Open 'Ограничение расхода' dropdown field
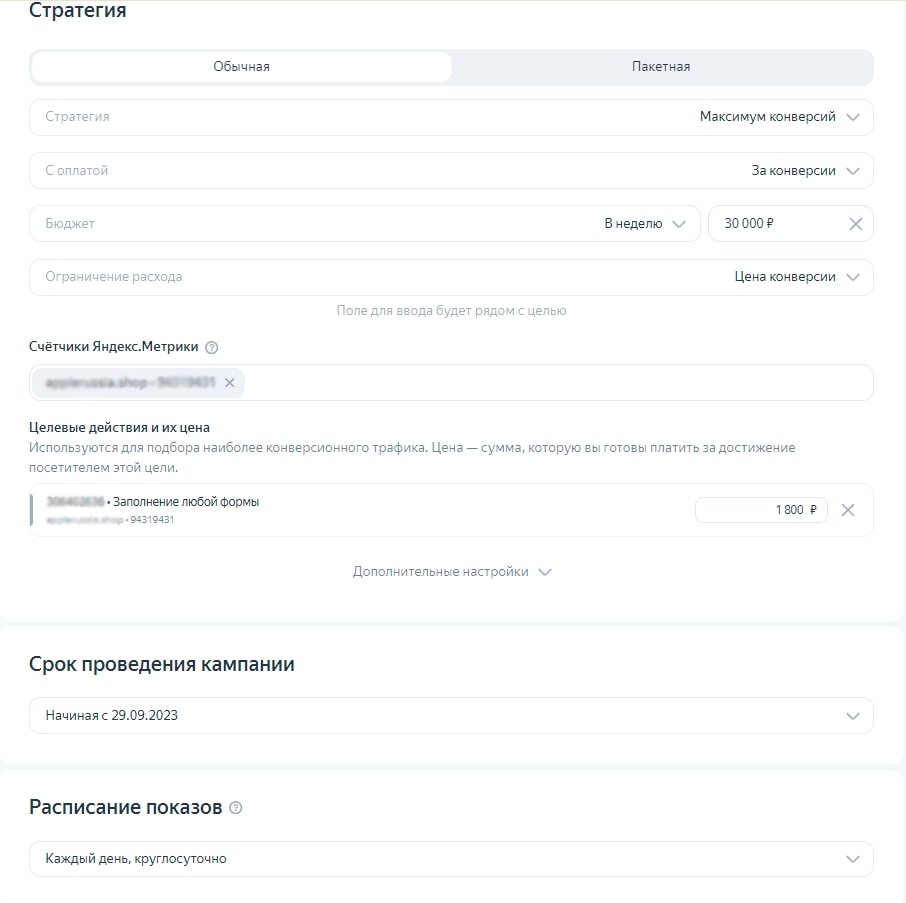 [x=451, y=277]
